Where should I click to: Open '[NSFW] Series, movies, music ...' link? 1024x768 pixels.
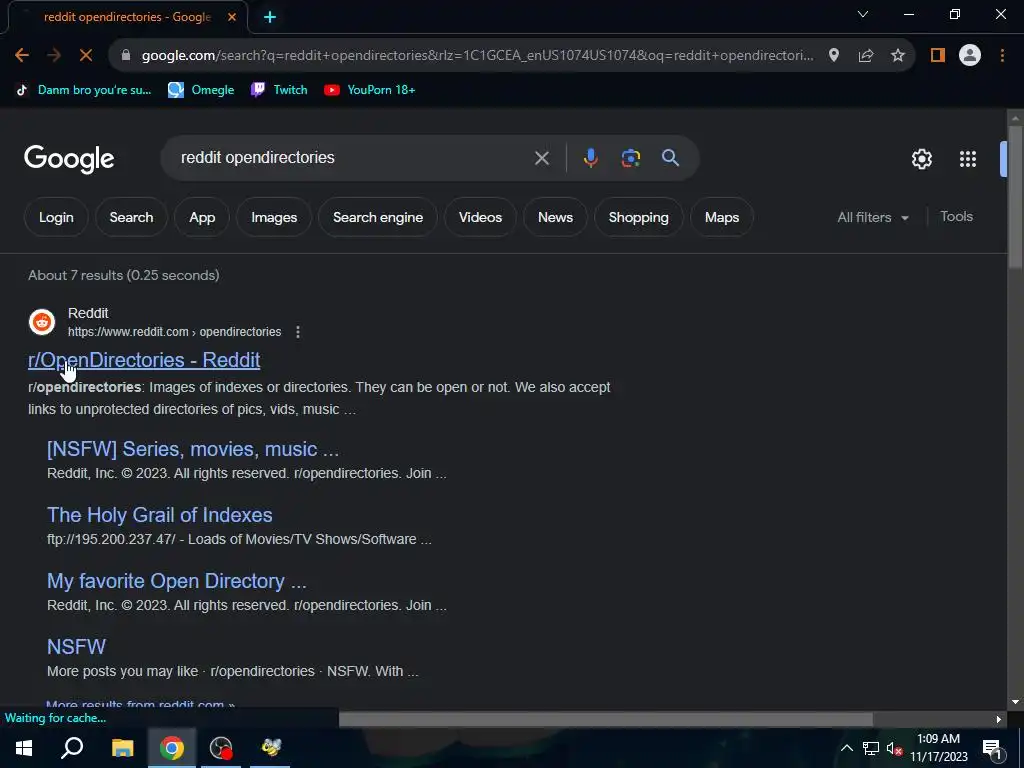coord(193,449)
